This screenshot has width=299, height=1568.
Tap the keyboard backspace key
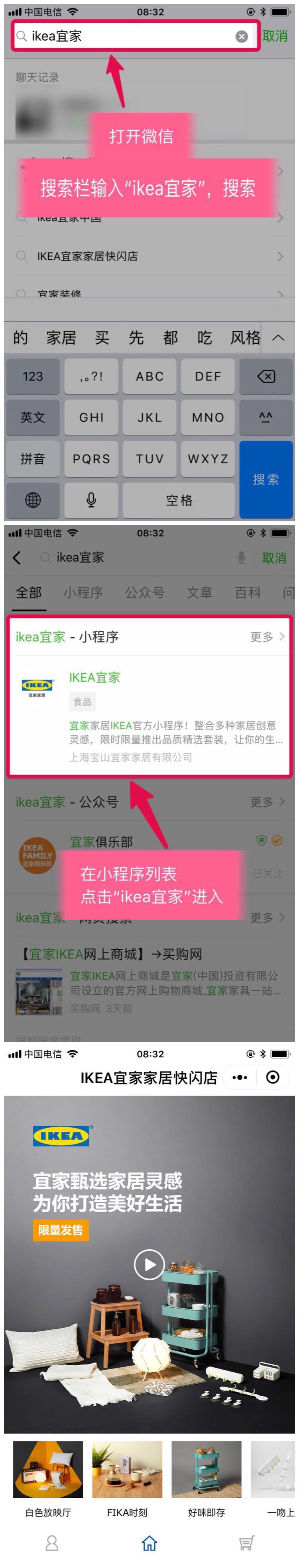266,376
